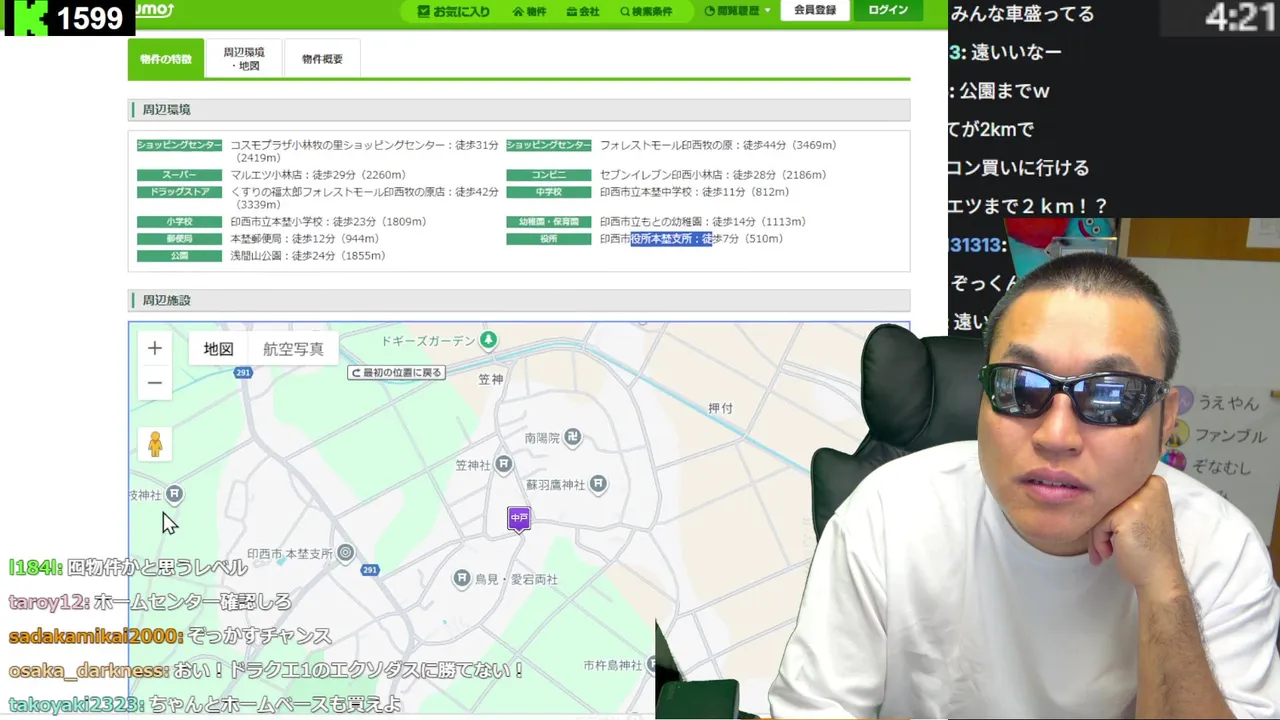Click マルエツ小林店 supermarket entry
Screen dimensions: 1280x720
318,175
